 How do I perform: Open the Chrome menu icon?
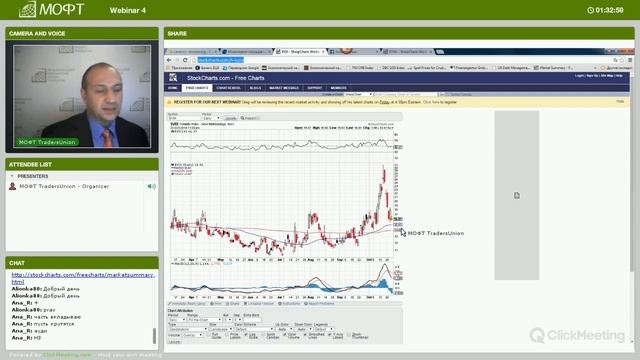click(630, 60)
